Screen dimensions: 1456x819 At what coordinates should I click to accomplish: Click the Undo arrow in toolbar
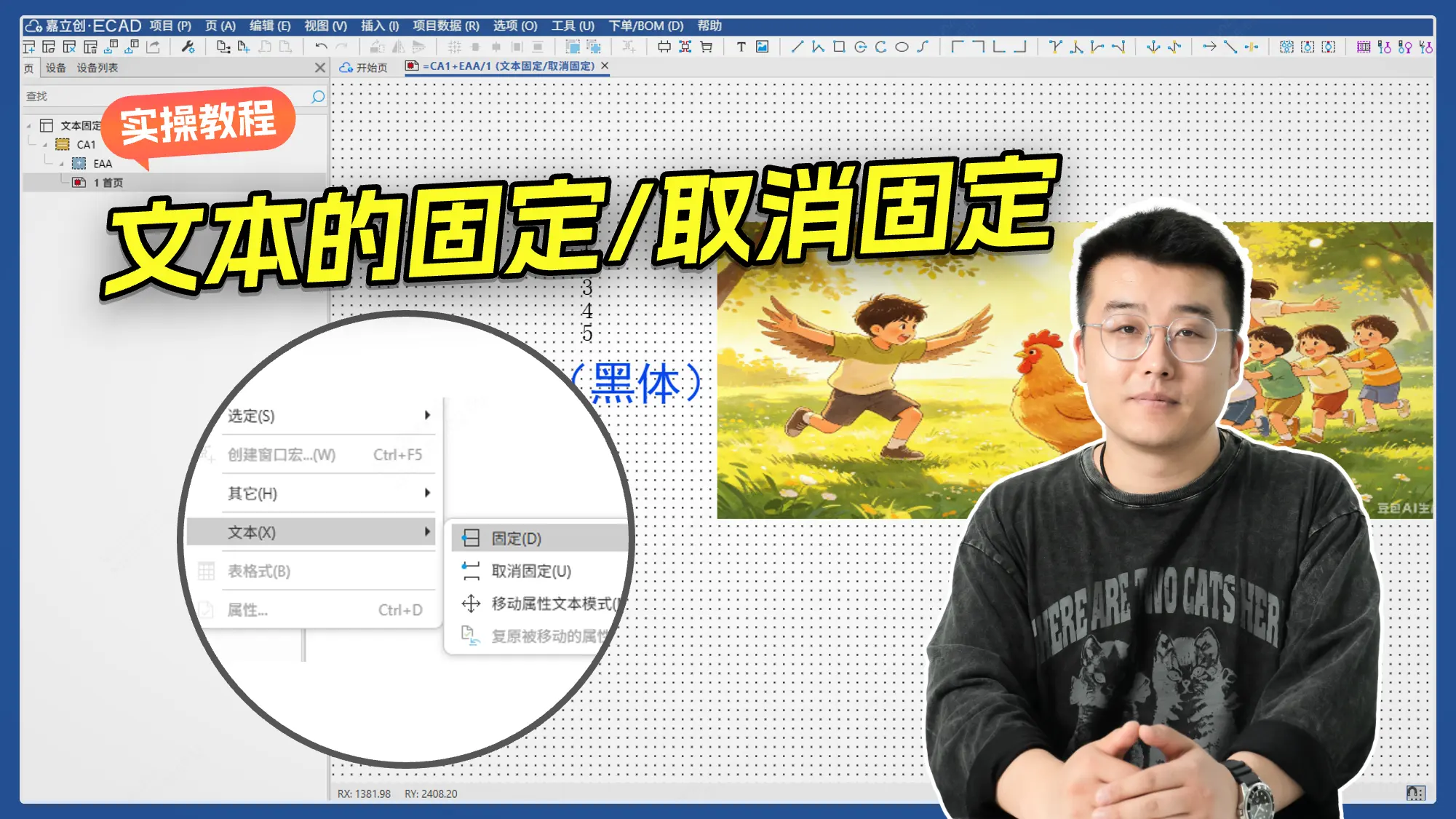(x=321, y=47)
